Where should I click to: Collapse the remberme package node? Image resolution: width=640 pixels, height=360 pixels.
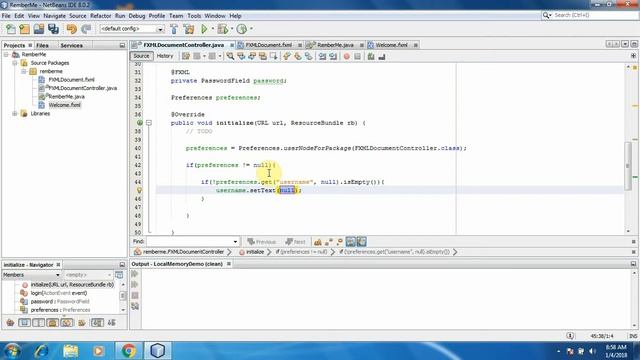pos(24,71)
